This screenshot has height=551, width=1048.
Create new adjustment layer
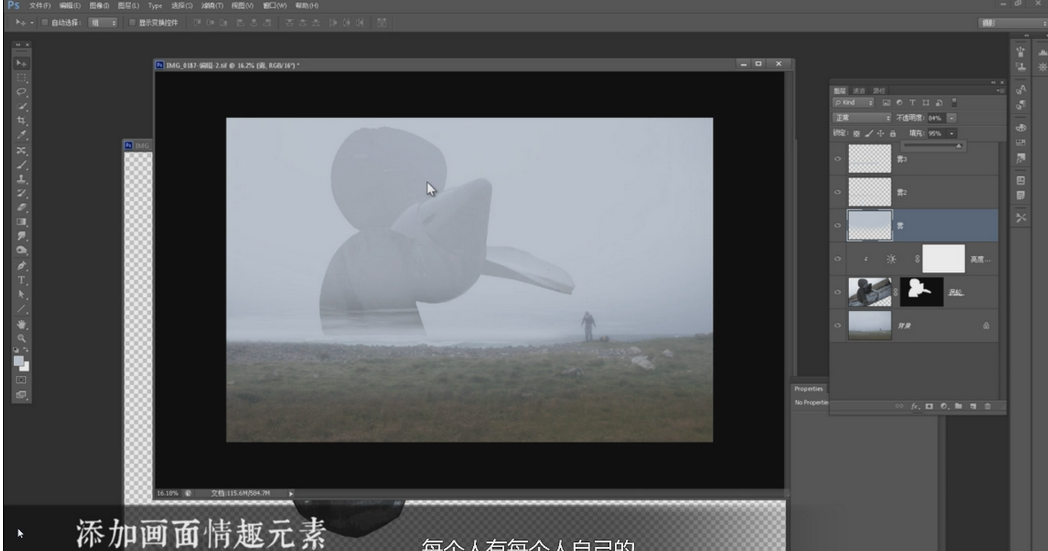click(x=944, y=406)
